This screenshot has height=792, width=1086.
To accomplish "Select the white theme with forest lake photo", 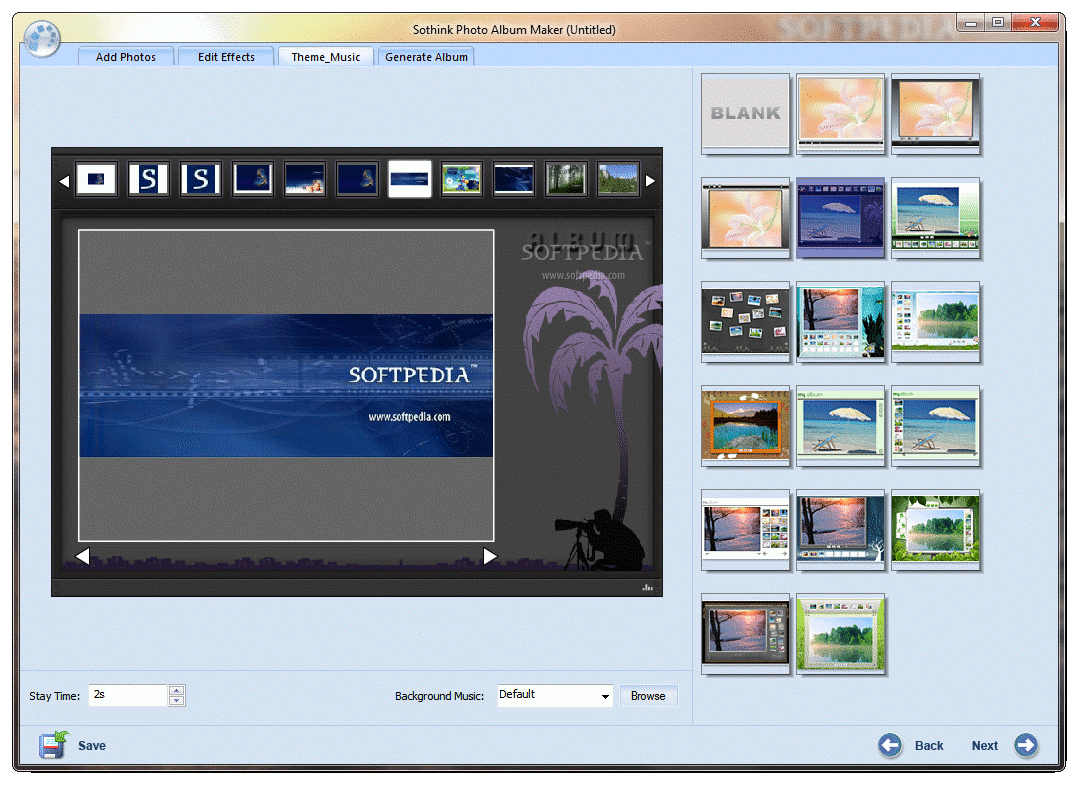I will click(x=935, y=321).
